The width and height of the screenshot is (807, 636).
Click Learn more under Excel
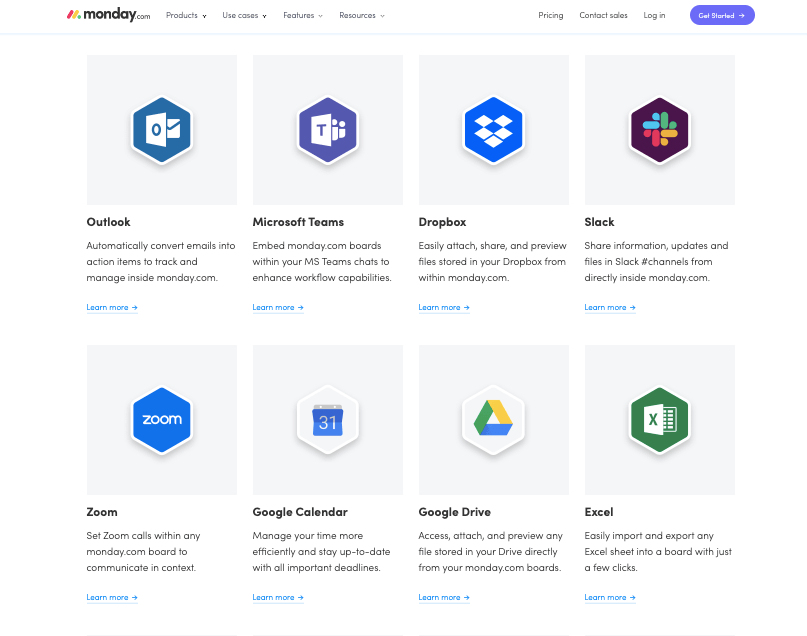(610, 597)
